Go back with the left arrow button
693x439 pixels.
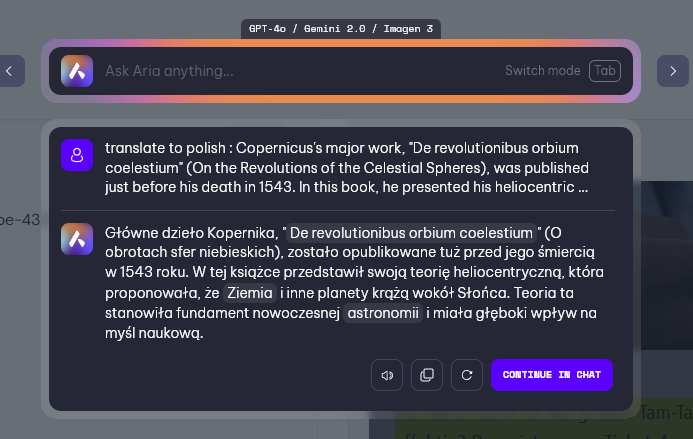point(11,71)
